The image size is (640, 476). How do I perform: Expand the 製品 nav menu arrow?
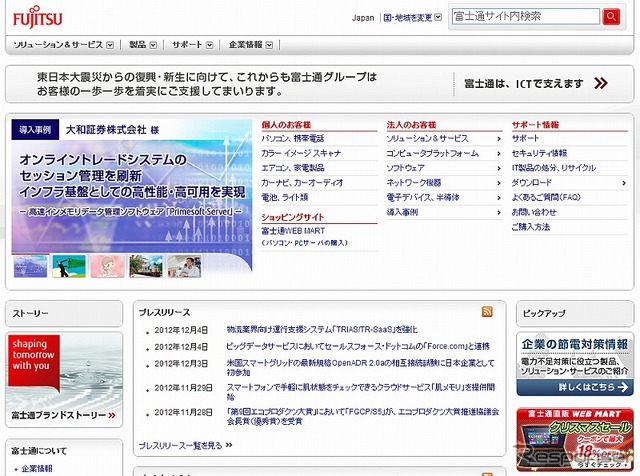coord(153,45)
